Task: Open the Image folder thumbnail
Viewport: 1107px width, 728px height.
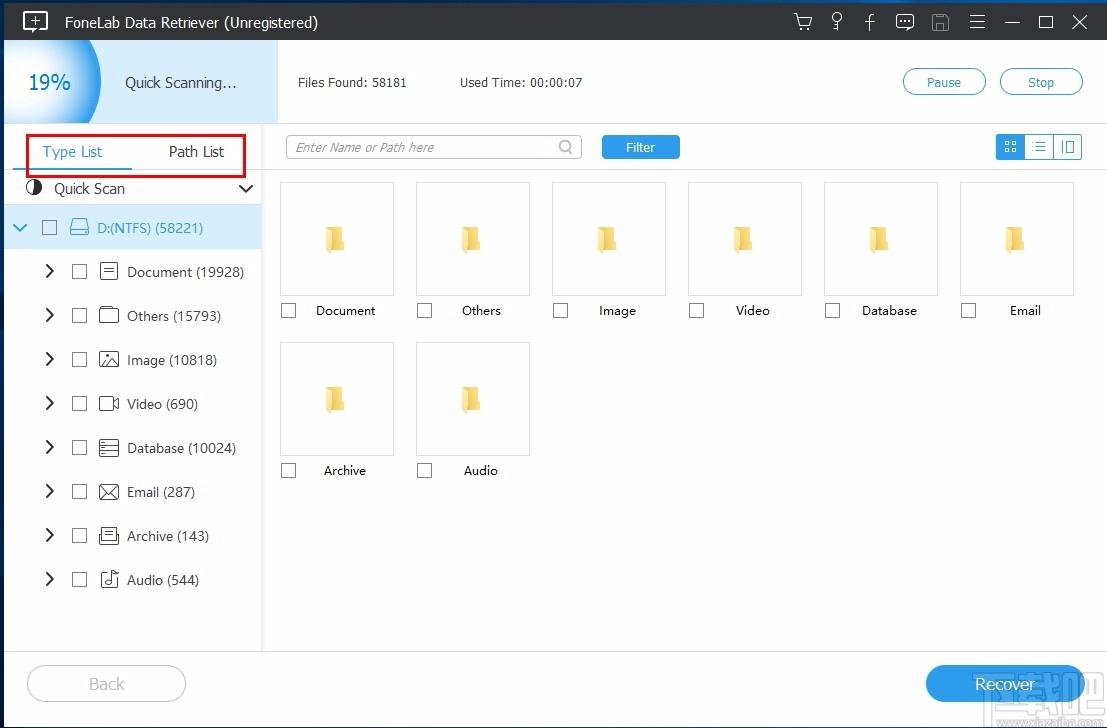Action: pos(609,239)
